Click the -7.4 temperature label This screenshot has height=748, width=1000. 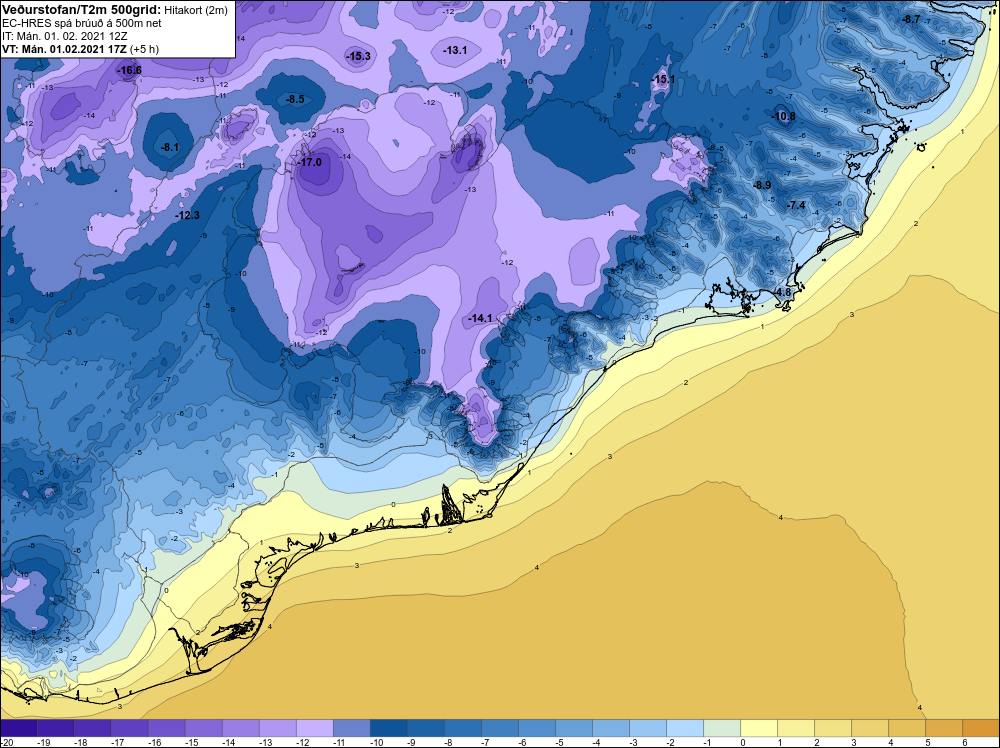796,205
